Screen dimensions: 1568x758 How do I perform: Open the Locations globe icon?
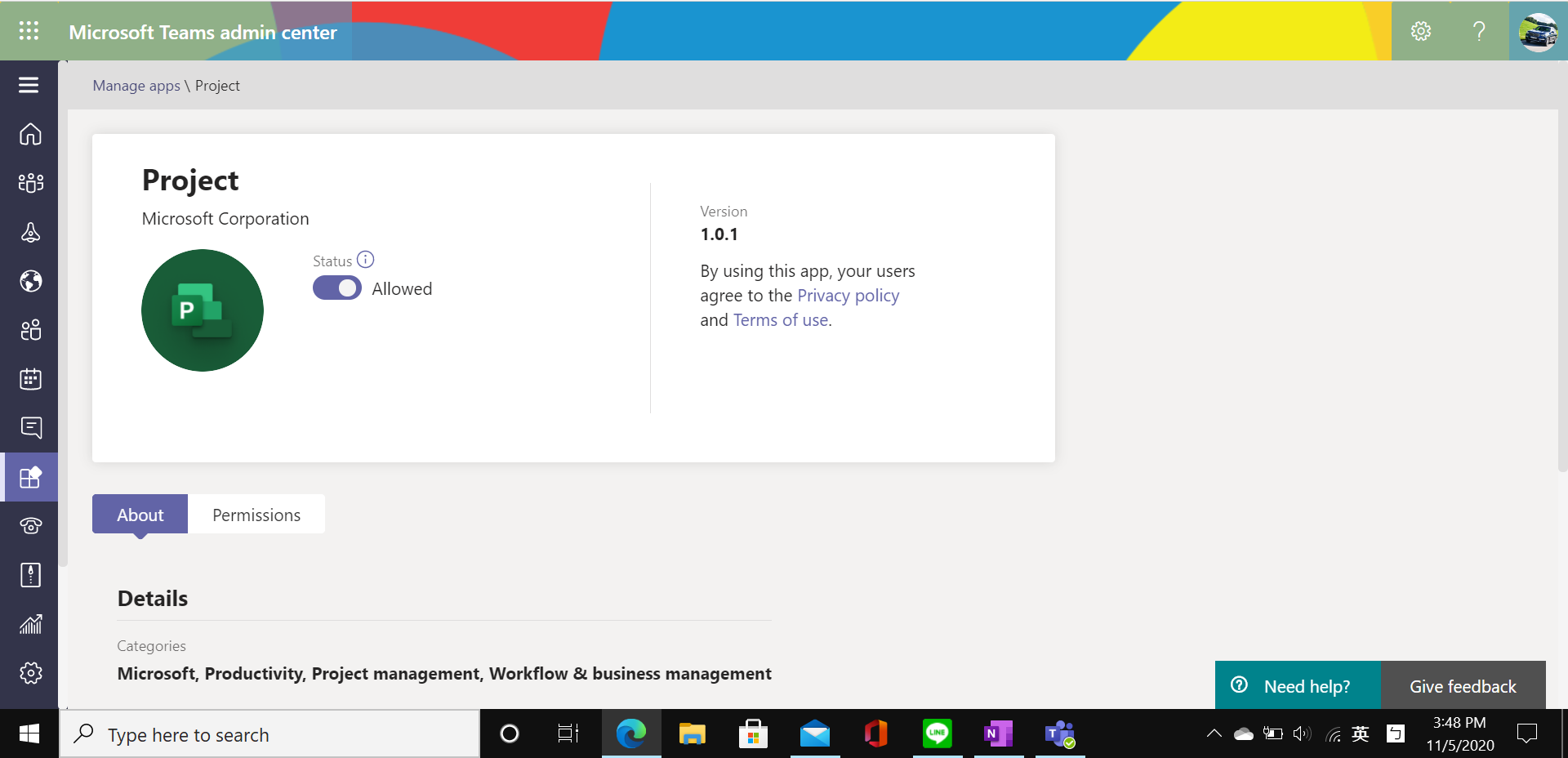(x=31, y=281)
